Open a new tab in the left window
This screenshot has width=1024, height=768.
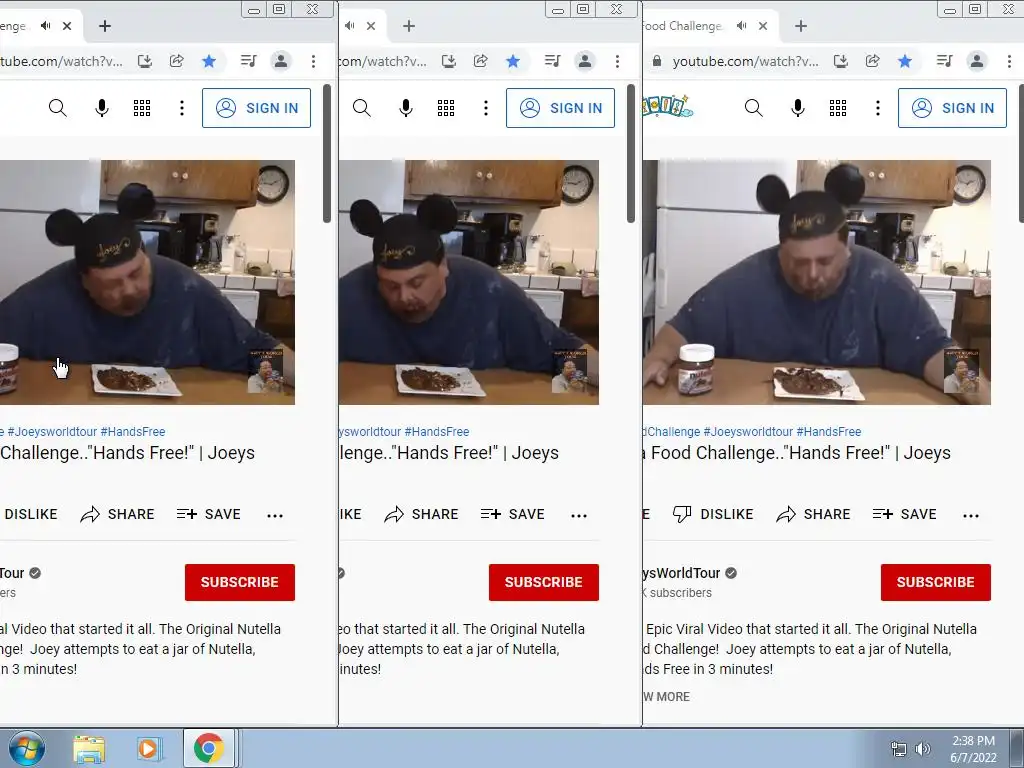[x=104, y=26]
